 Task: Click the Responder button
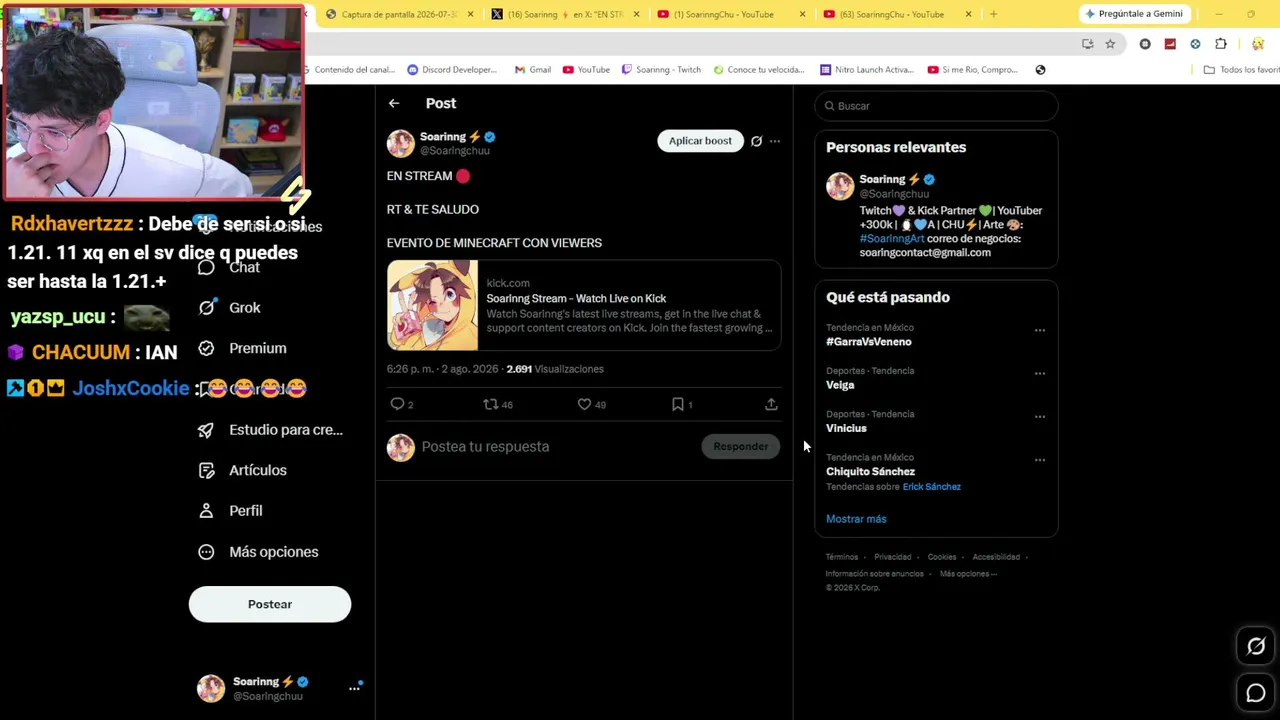[x=741, y=447]
